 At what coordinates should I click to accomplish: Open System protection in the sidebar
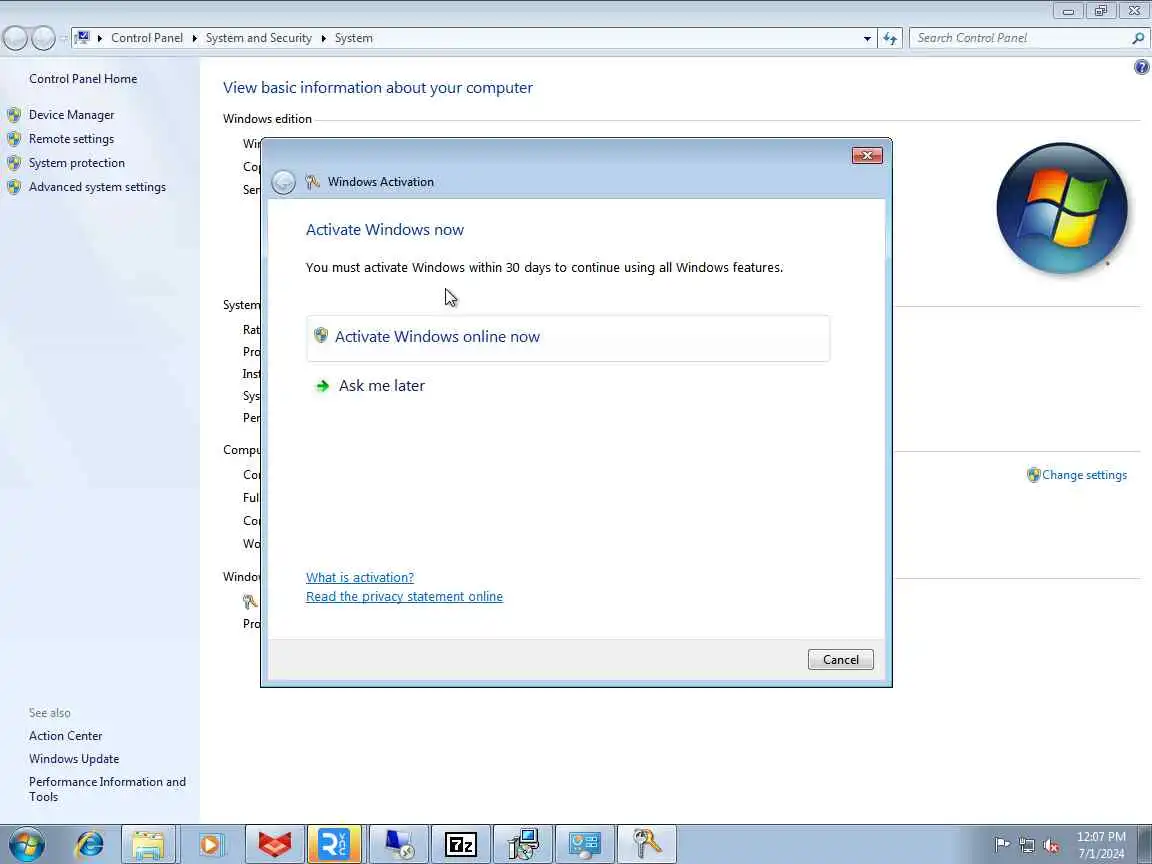click(76, 163)
